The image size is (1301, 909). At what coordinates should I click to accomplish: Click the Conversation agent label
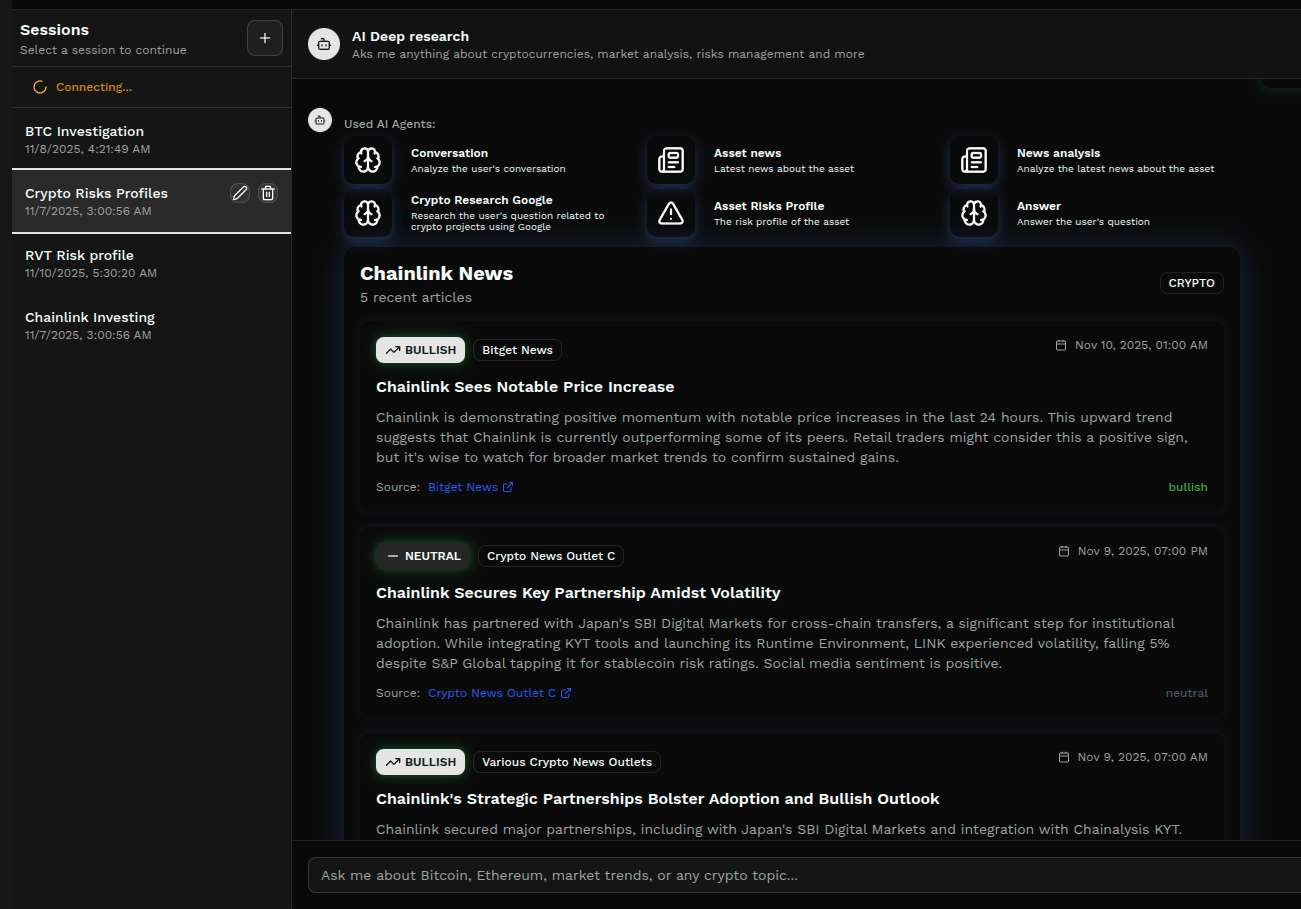[x=449, y=153]
